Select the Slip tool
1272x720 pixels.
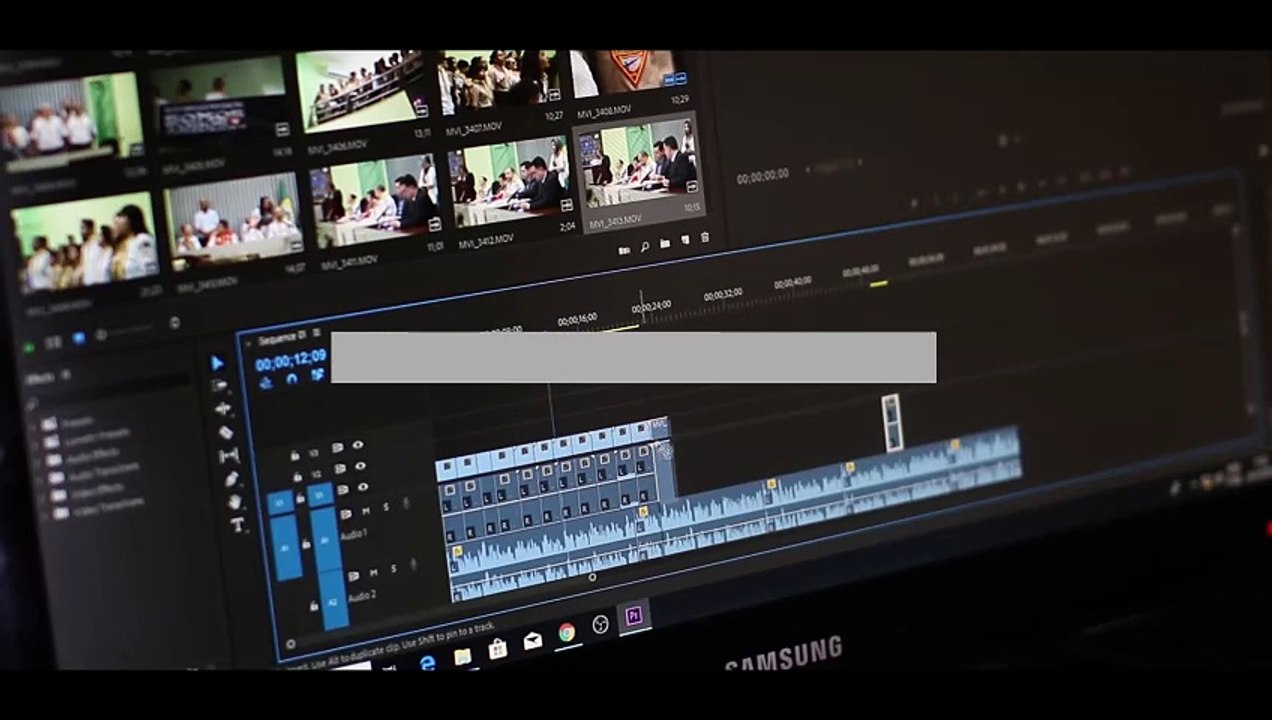(x=229, y=456)
